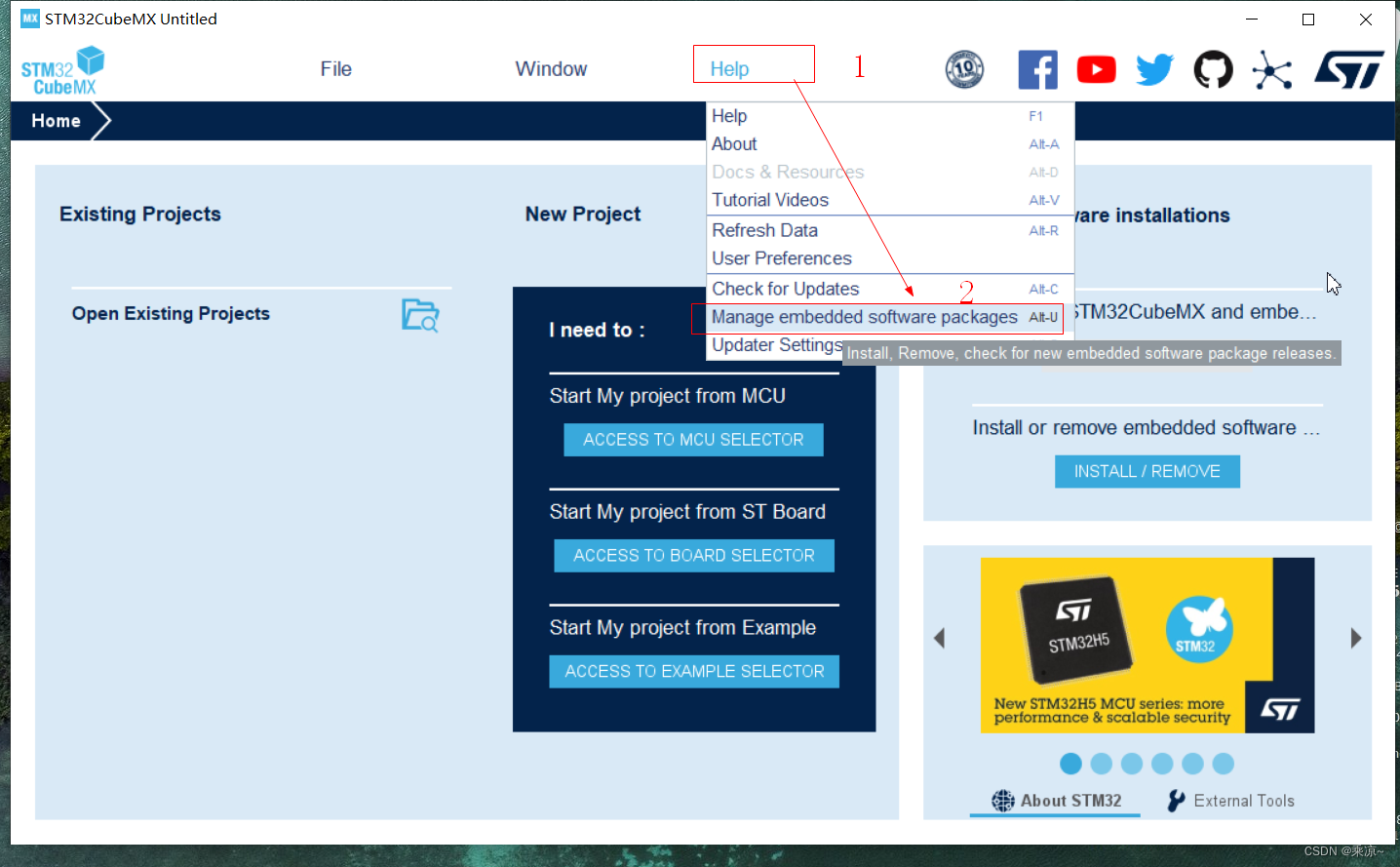Show the next banner slide

(1355, 638)
